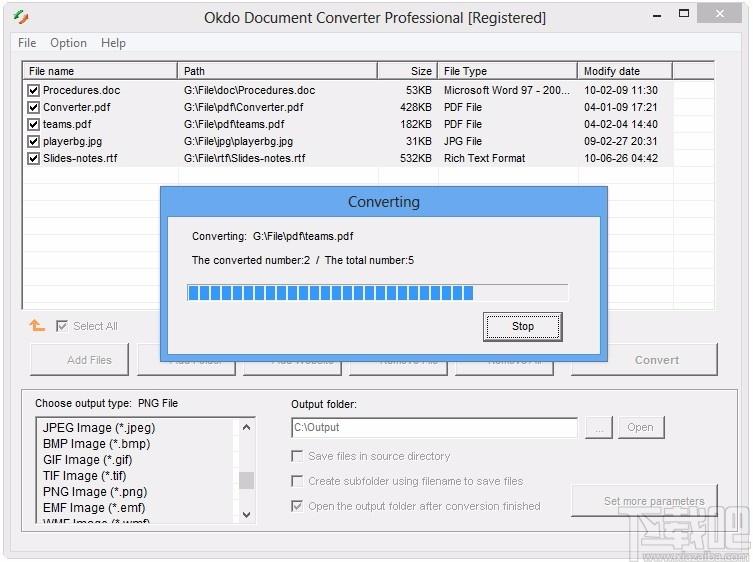753x562 pixels.
Task: Open the File menu
Action: 27,43
